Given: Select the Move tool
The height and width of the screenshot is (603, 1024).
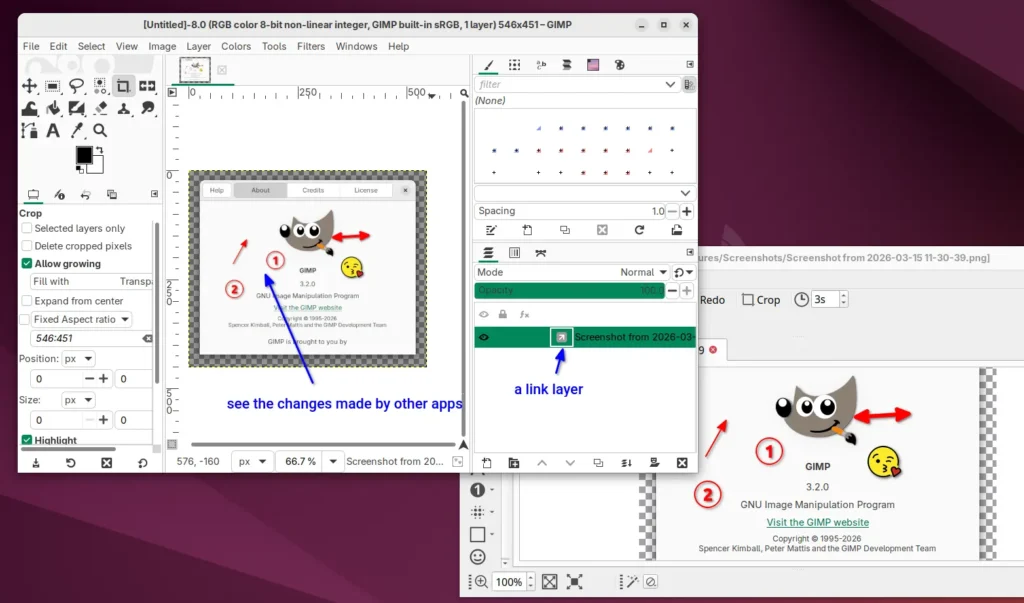Looking at the screenshot, I should tap(29, 85).
